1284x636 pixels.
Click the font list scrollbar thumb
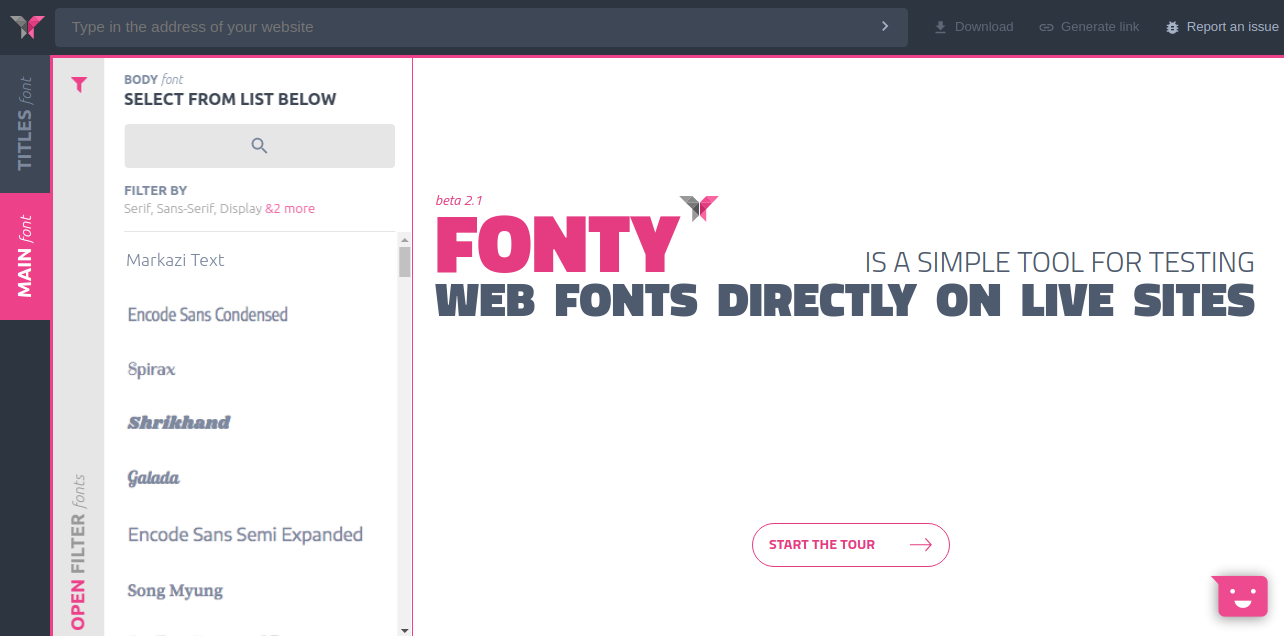pos(404,261)
